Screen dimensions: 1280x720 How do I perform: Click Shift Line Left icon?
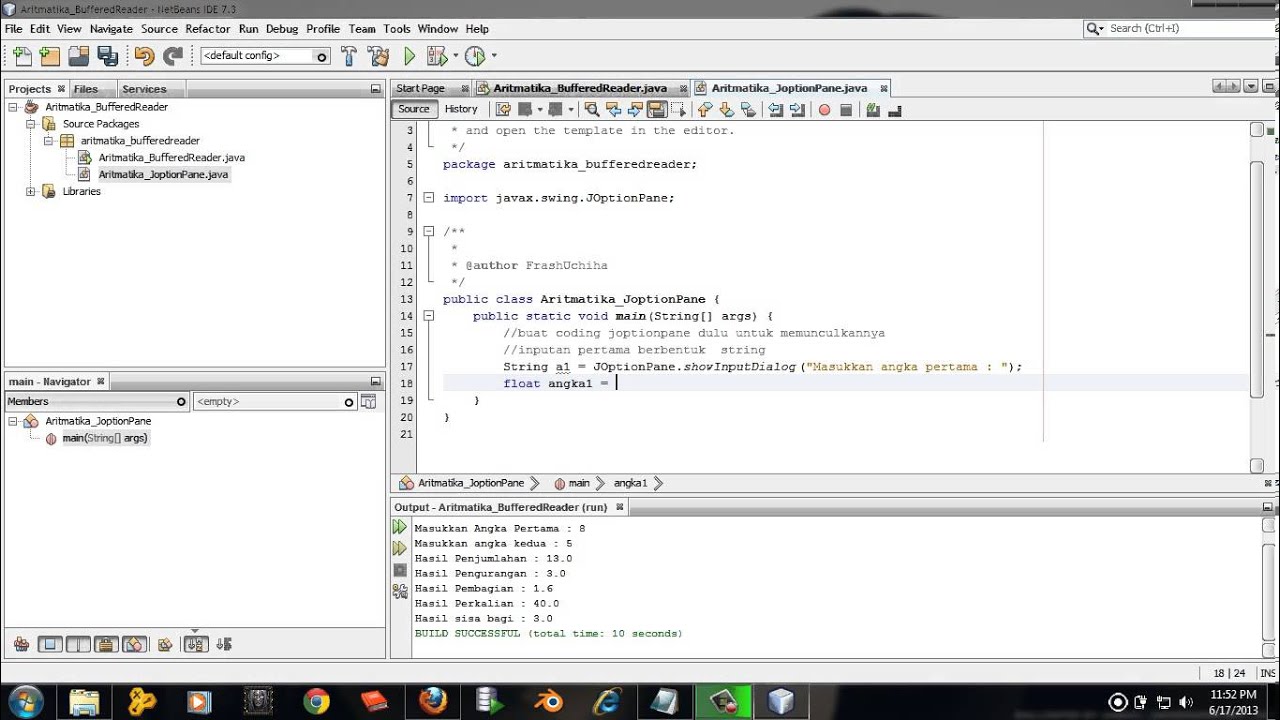pyautogui.click(x=774, y=110)
